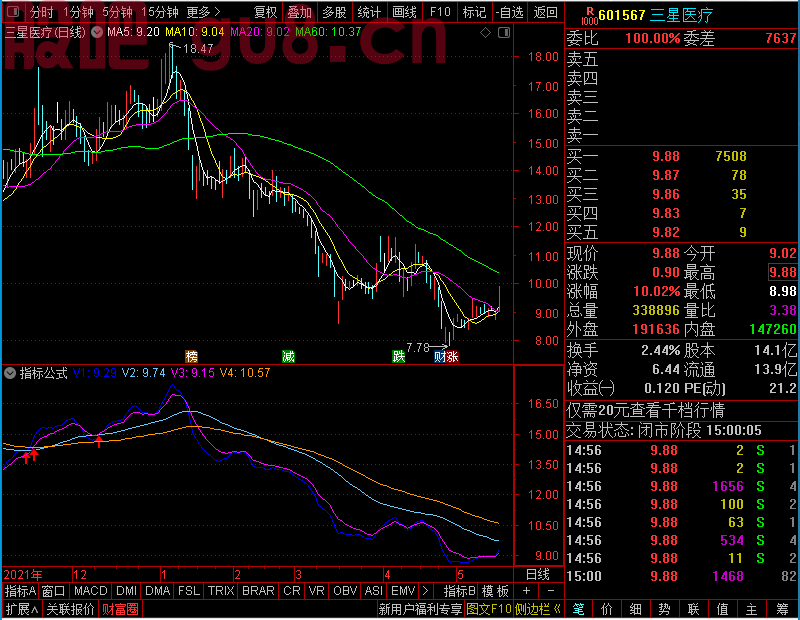Select the 指标A indicator group
Screen dimensions: 800x620
20,591
